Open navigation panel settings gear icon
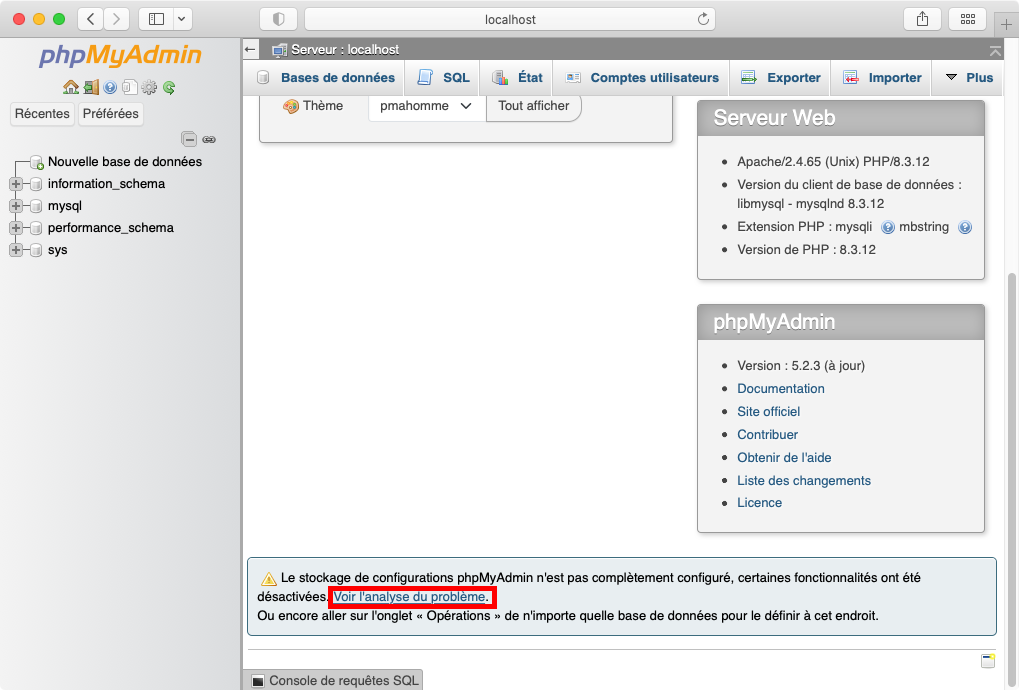 click(149, 87)
